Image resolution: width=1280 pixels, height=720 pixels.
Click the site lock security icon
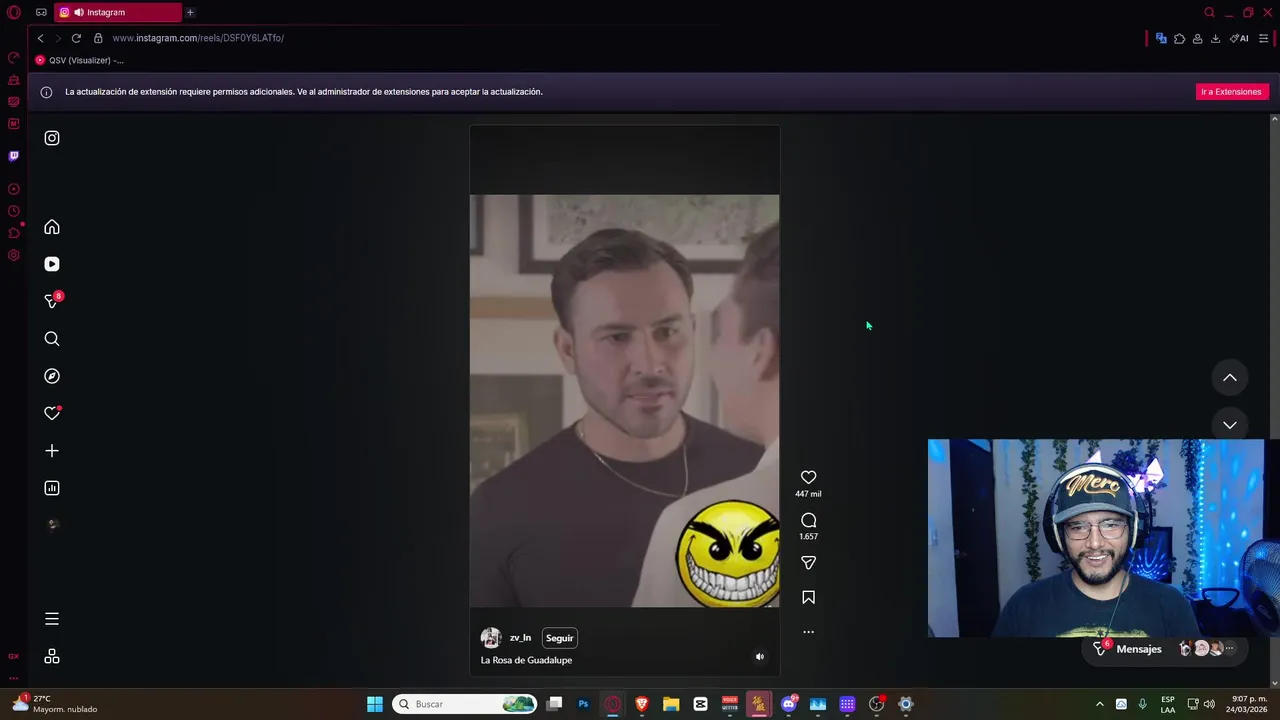(x=98, y=38)
